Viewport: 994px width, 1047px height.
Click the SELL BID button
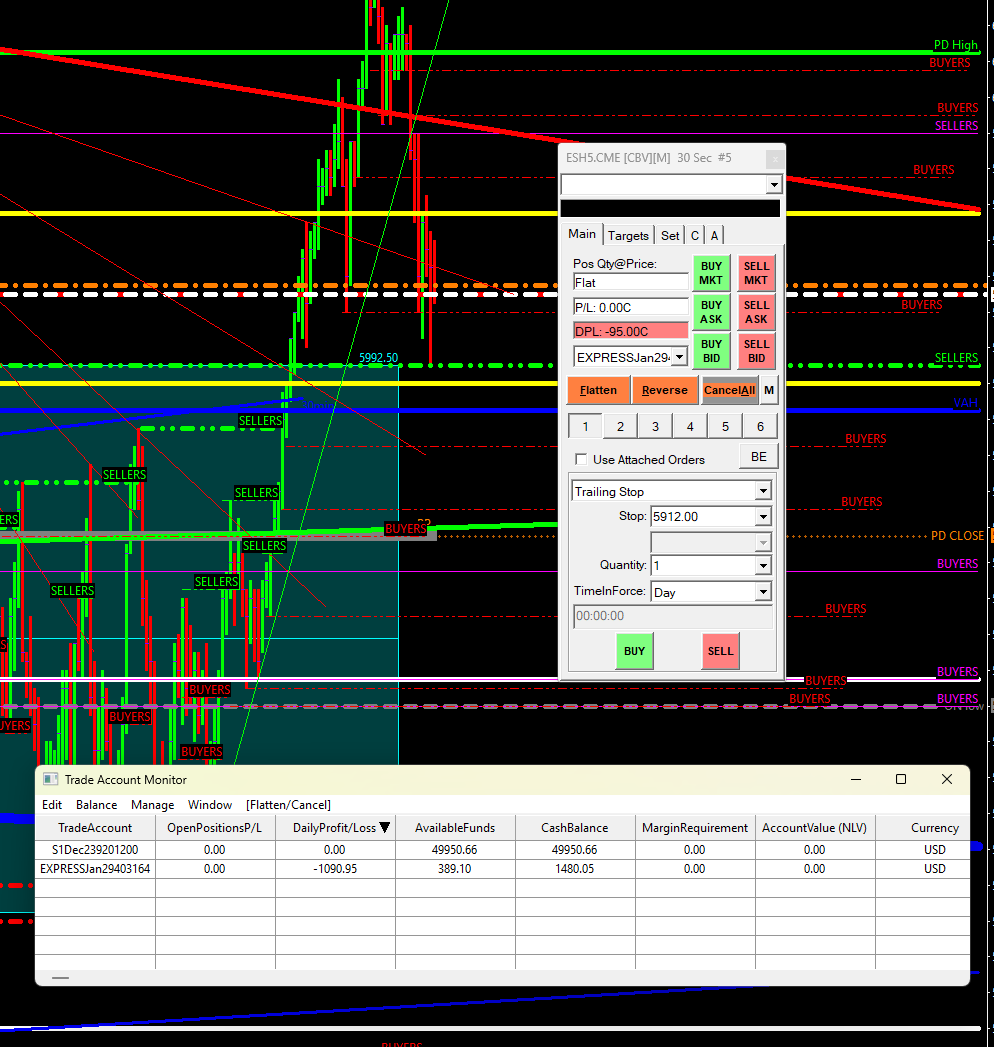[756, 351]
